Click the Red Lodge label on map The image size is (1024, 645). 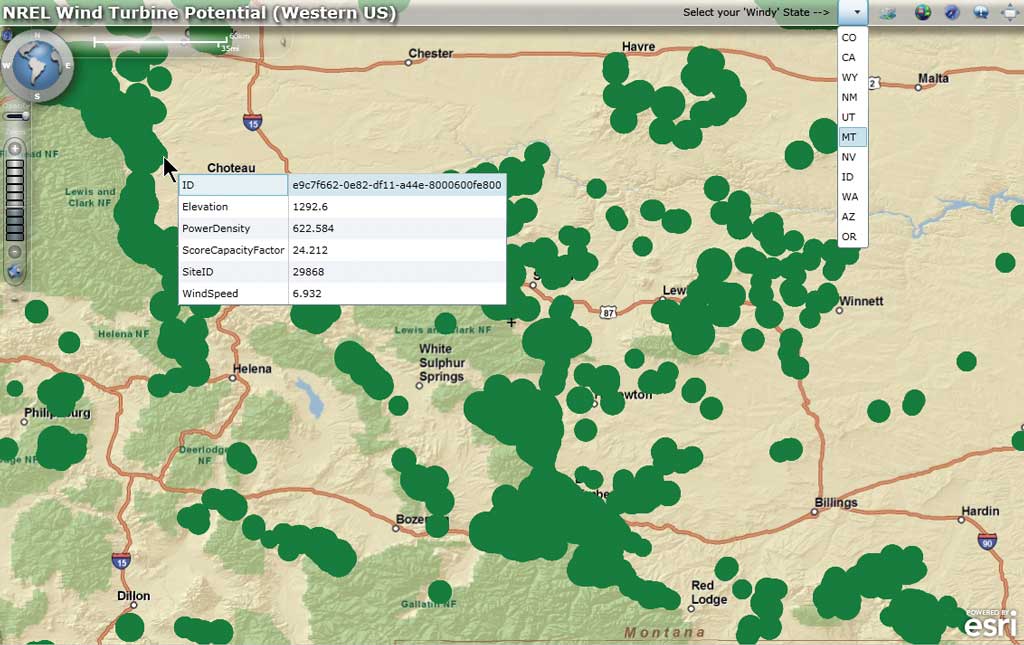709,593
